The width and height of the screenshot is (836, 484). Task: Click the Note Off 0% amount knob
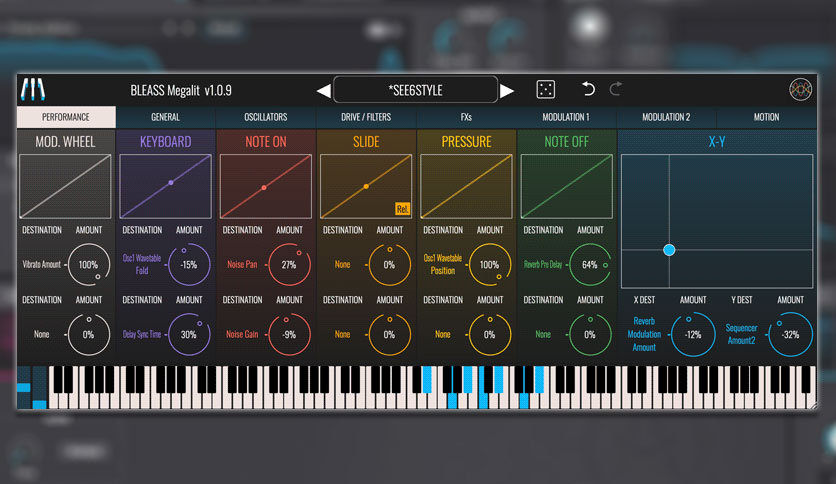click(x=590, y=335)
